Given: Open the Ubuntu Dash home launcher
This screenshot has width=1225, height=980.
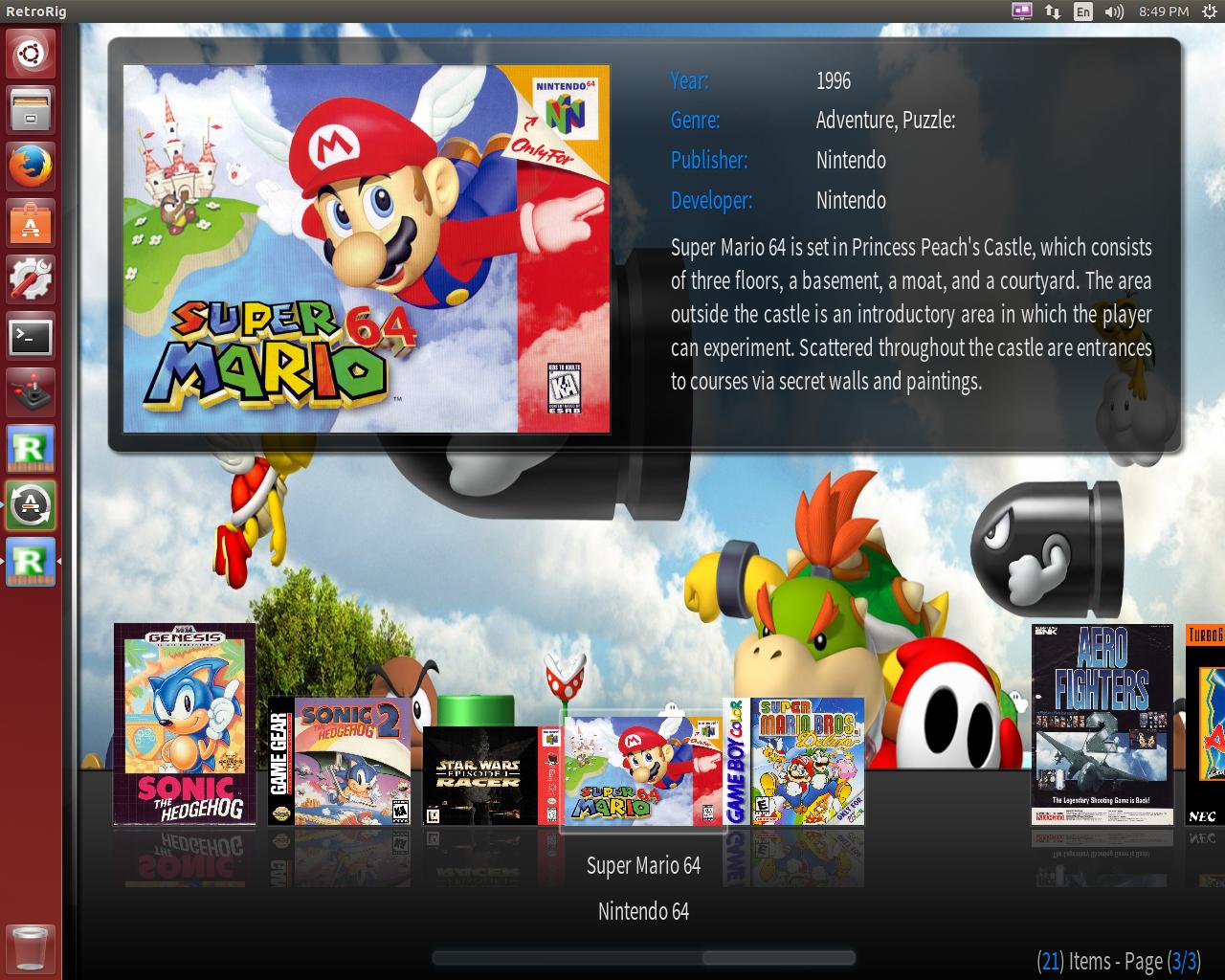Looking at the screenshot, I should click(x=31, y=53).
